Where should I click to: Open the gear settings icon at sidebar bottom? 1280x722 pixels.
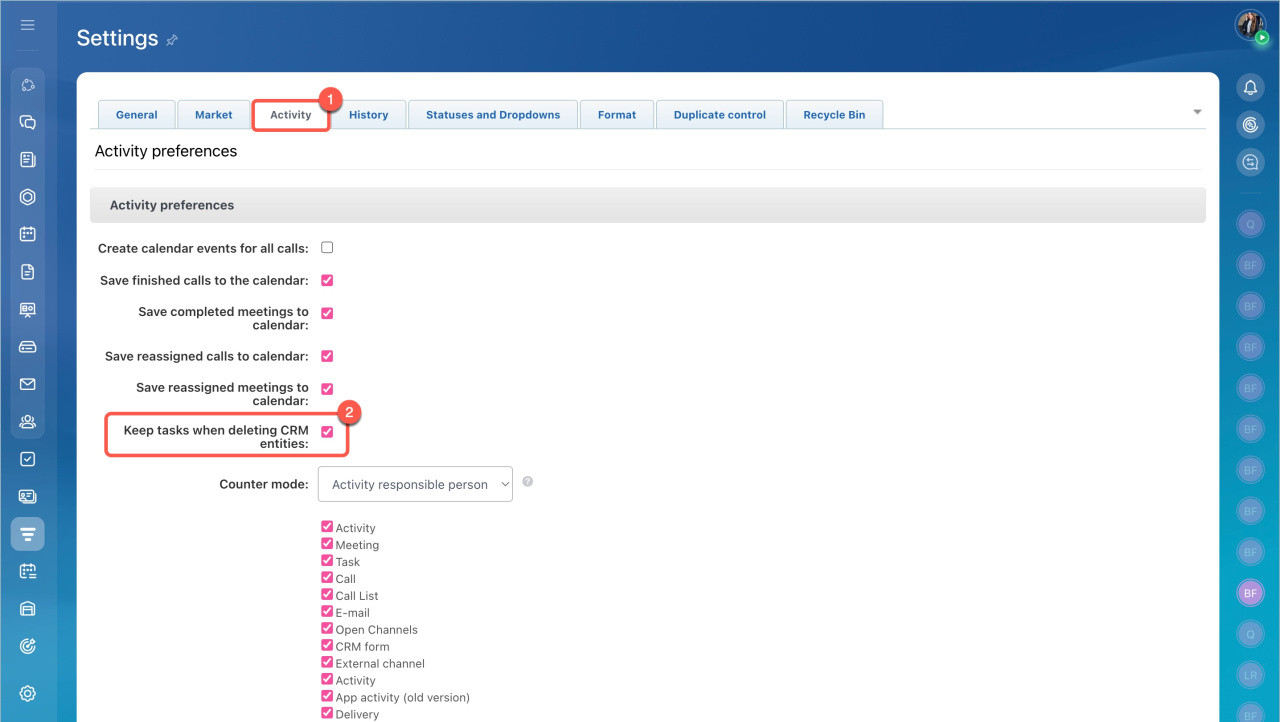pos(28,693)
